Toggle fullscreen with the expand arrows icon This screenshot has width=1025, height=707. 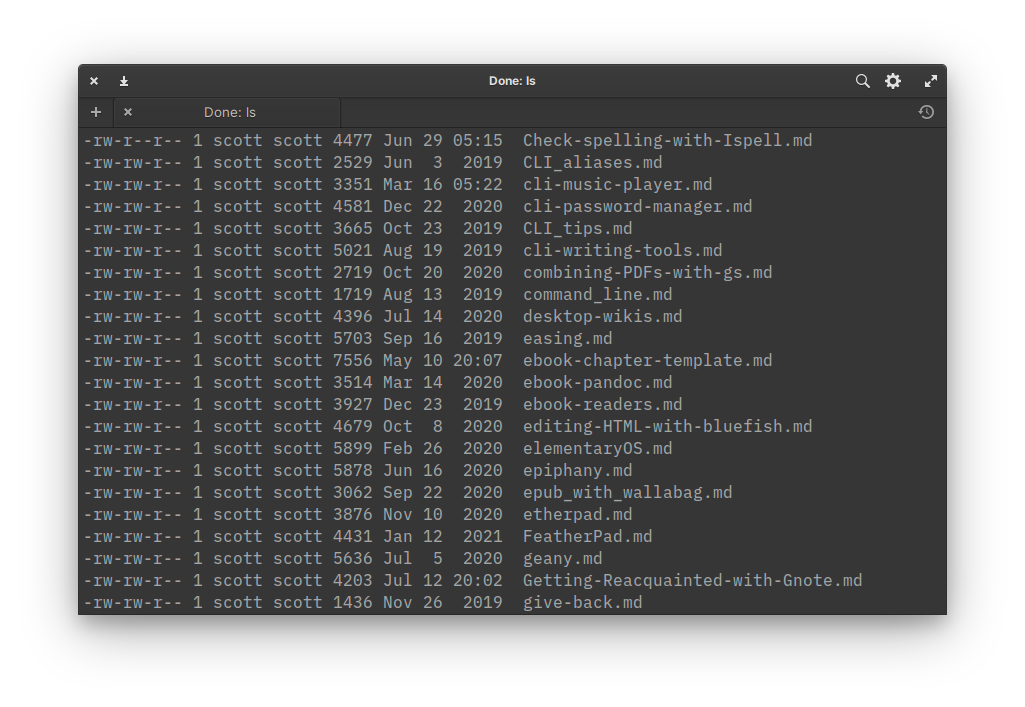930,81
